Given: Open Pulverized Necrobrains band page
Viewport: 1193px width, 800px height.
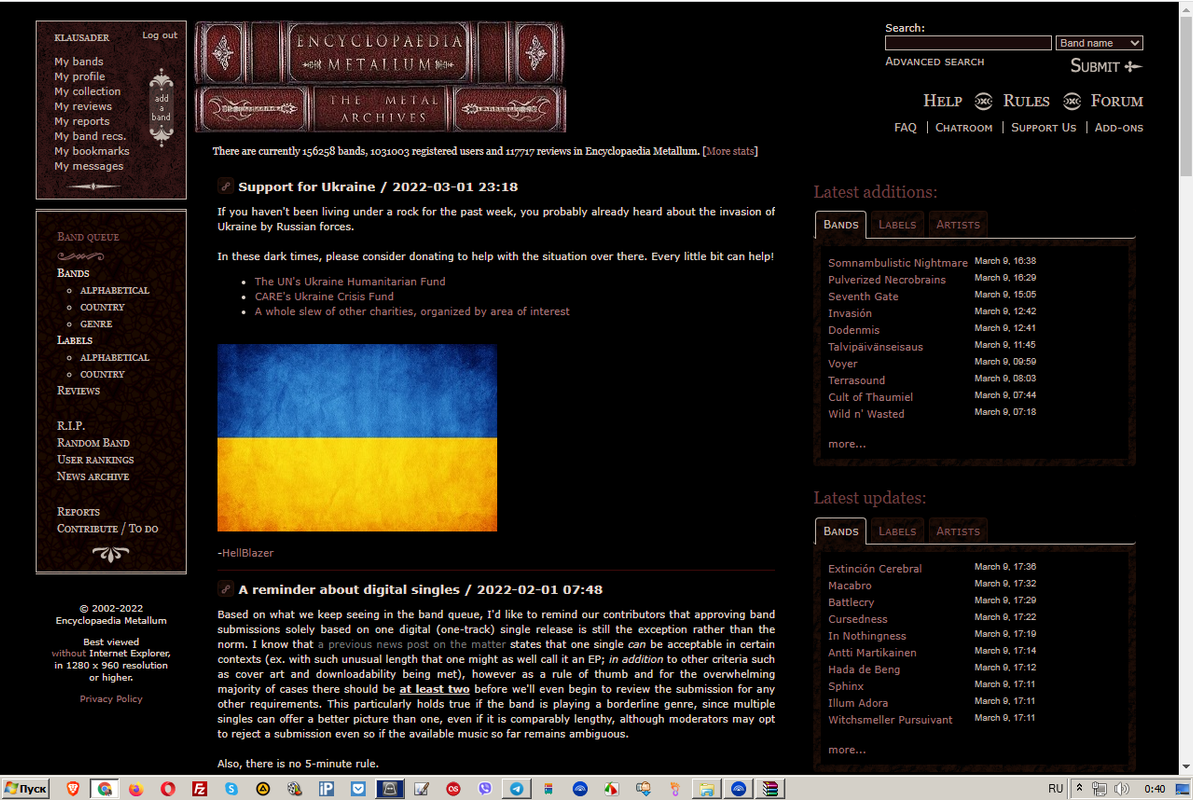Looking at the screenshot, I should coord(886,279).
